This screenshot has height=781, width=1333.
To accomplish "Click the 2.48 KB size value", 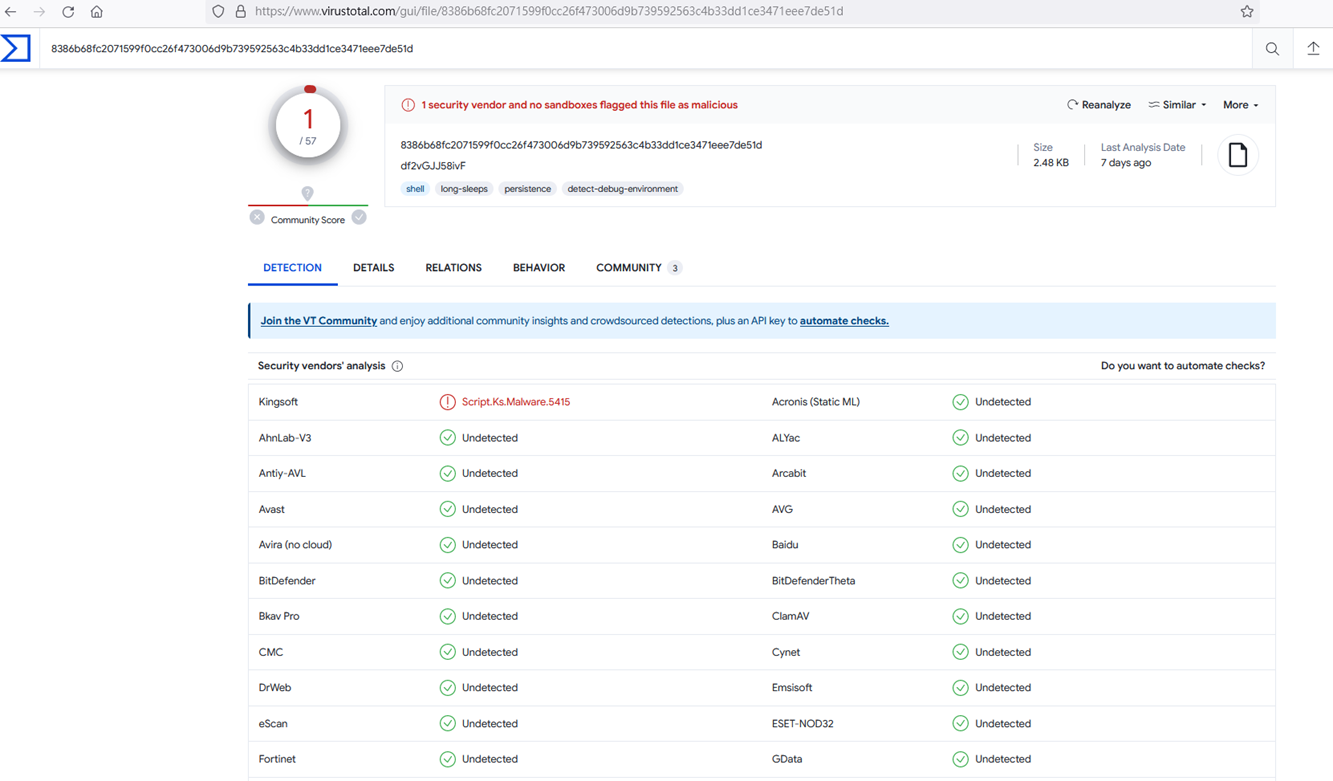I will click(1050, 163).
